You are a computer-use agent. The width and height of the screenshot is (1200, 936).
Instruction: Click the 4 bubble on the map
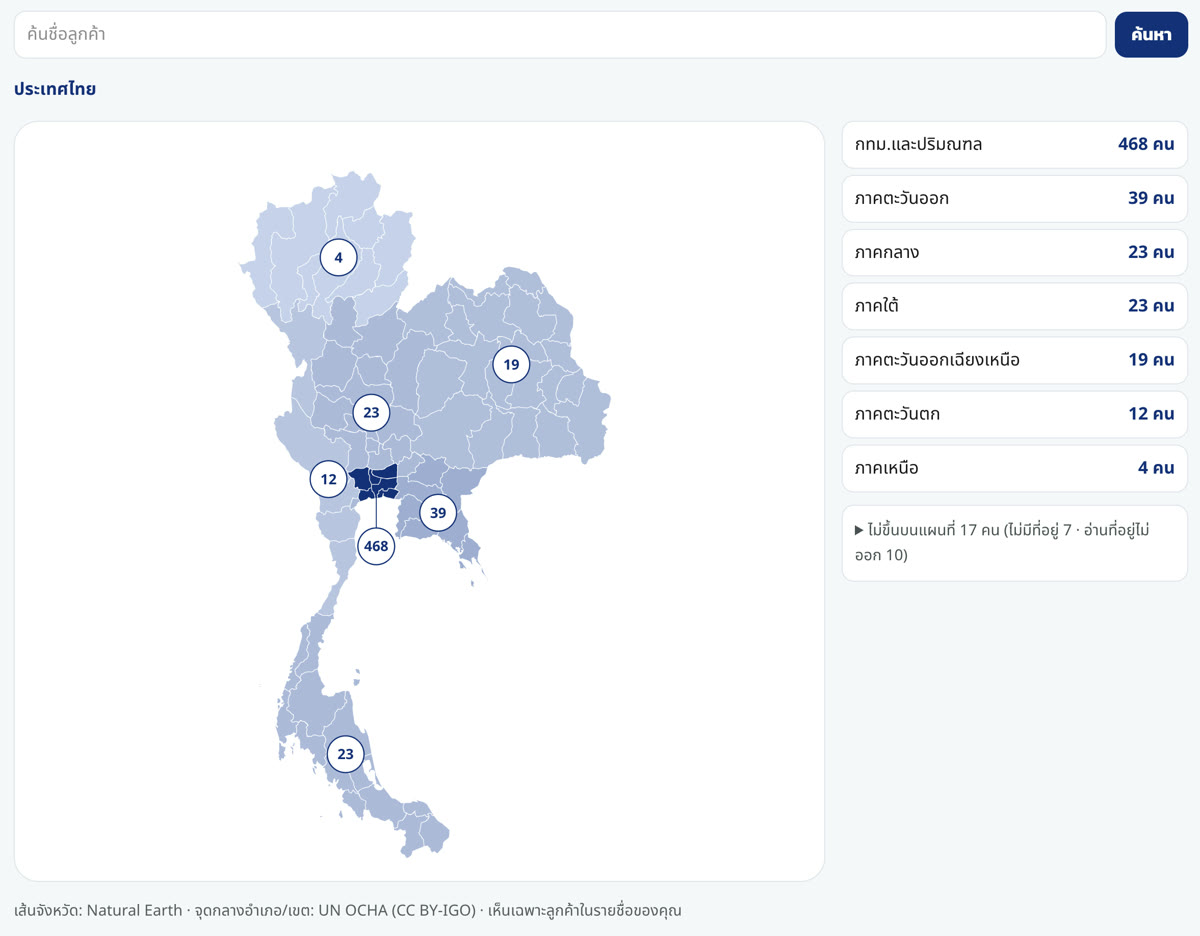(338, 257)
